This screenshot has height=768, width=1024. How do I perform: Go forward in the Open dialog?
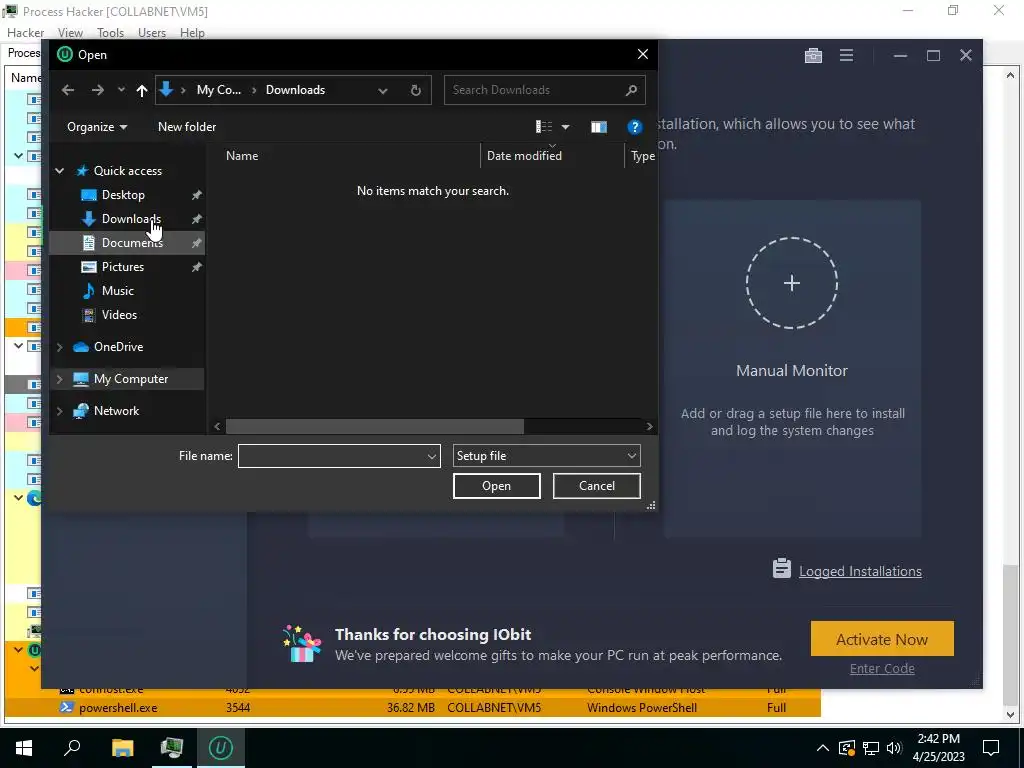click(97, 90)
